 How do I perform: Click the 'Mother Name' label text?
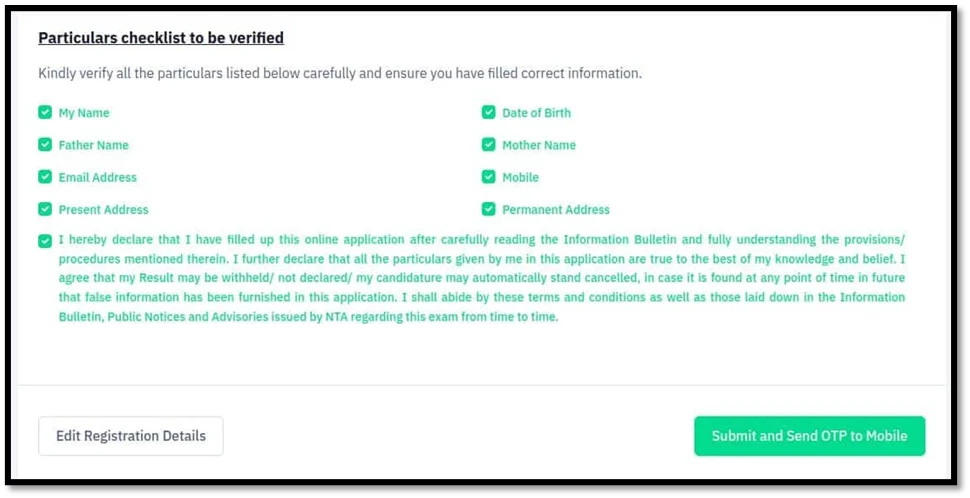pyautogui.click(x=539, y=145)
